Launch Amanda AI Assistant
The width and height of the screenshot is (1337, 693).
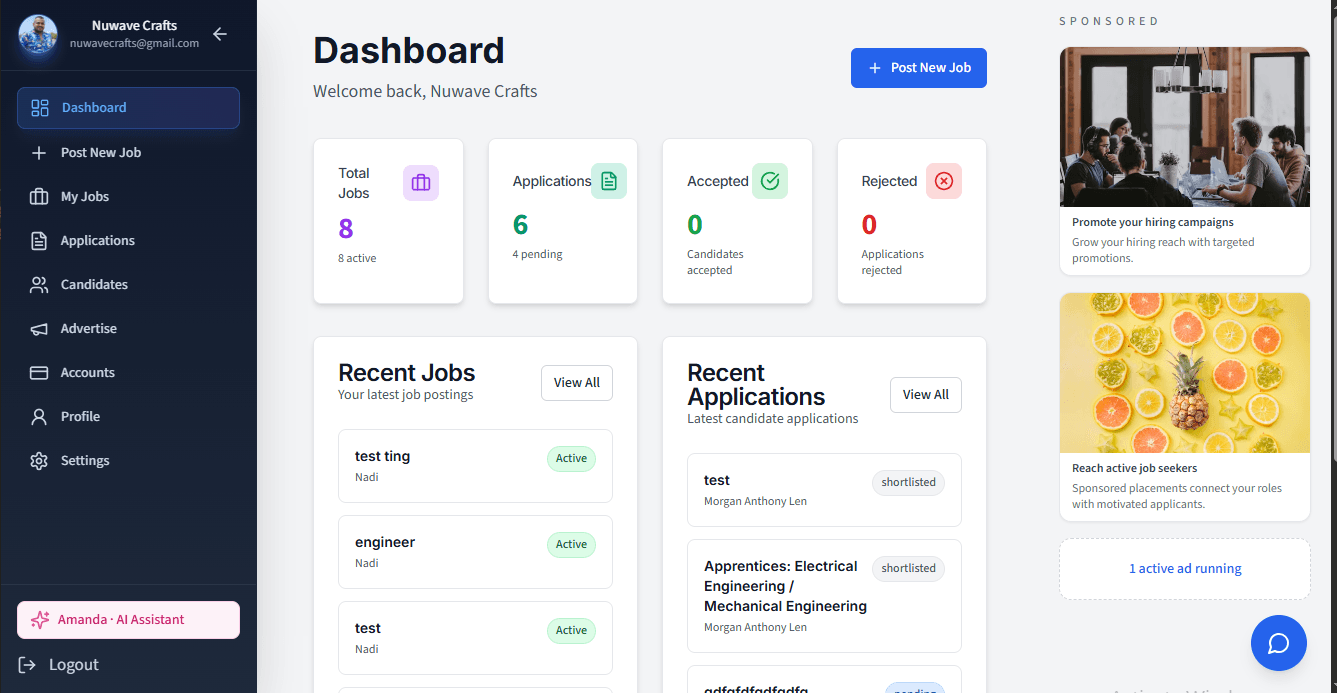tap(128, 620)
